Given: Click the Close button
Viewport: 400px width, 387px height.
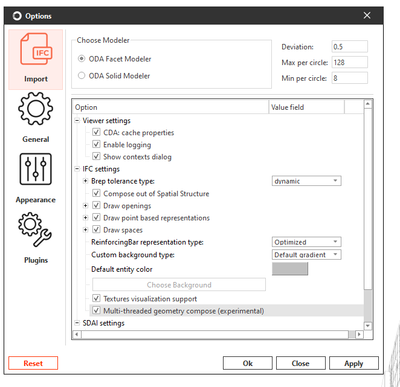Looking at the screenshot, I should 301,363.
